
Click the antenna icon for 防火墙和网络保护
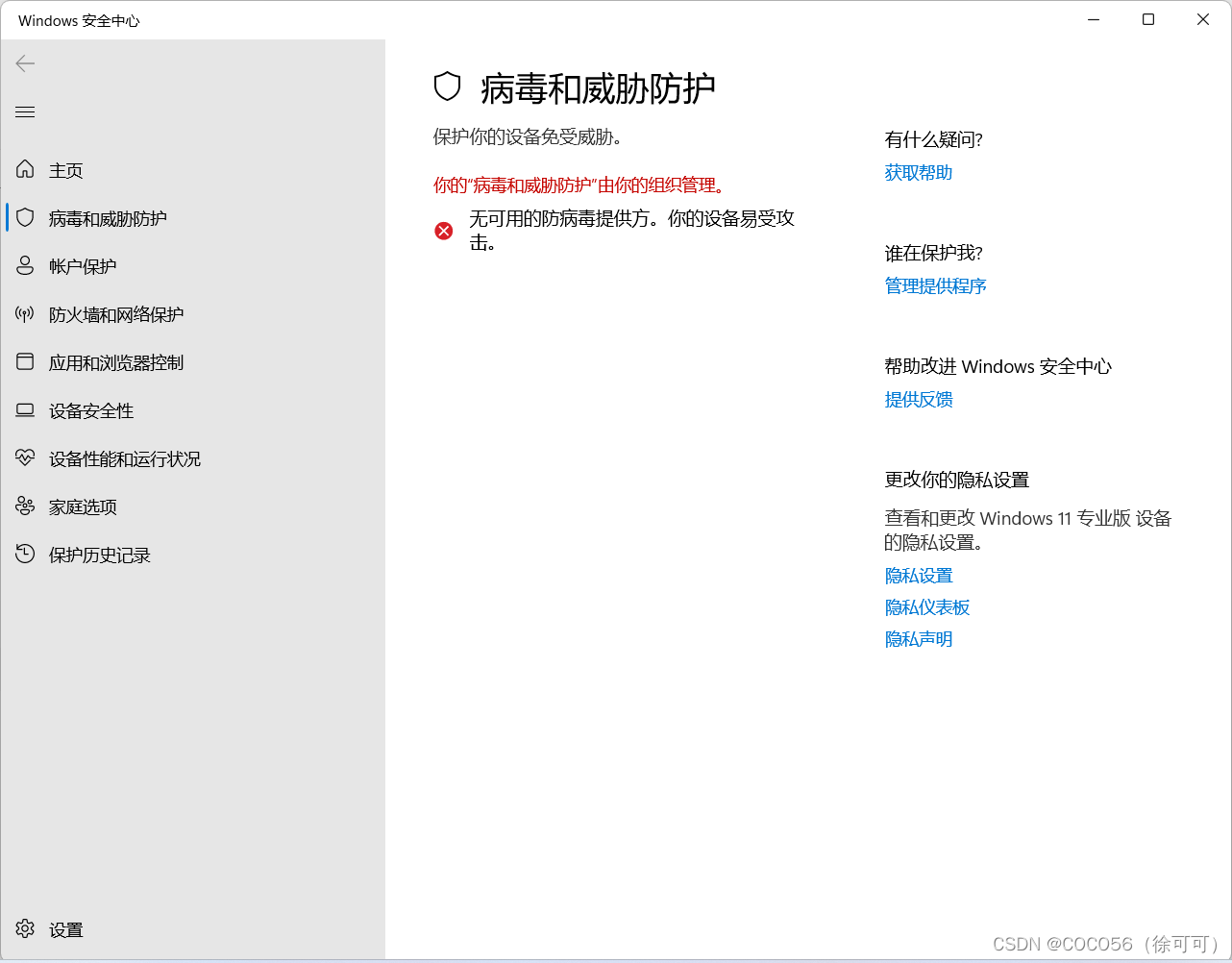click(26, 314)
